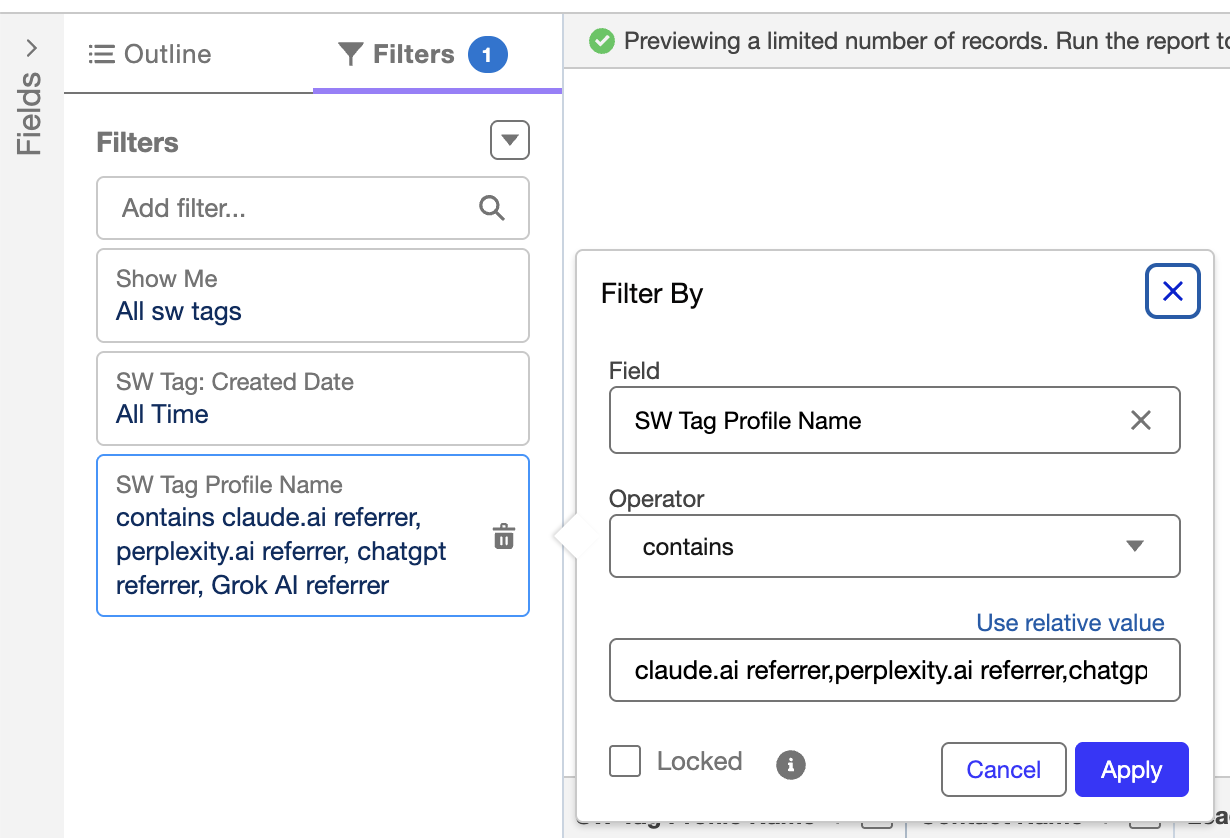Click the Outline list icon
The width and height of the screenshot is (1230, 838).
tap(101, 54)
